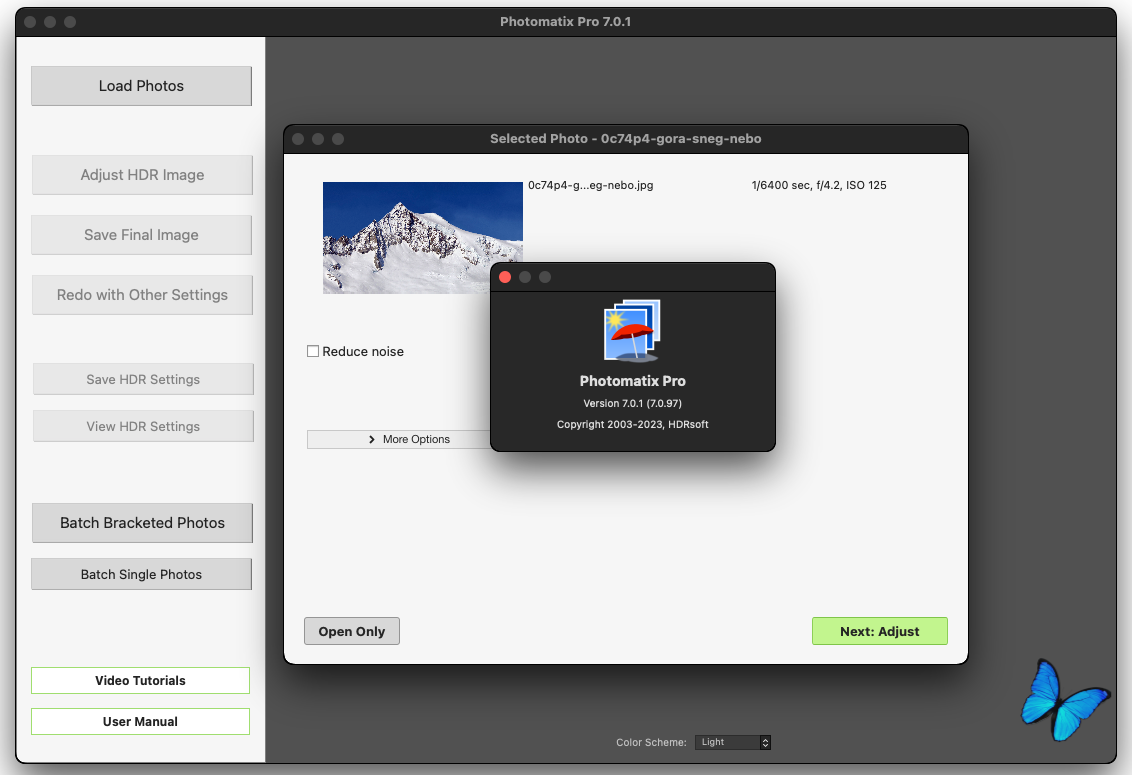Click the snowy mountain photo thumbnail

(422, 238)
